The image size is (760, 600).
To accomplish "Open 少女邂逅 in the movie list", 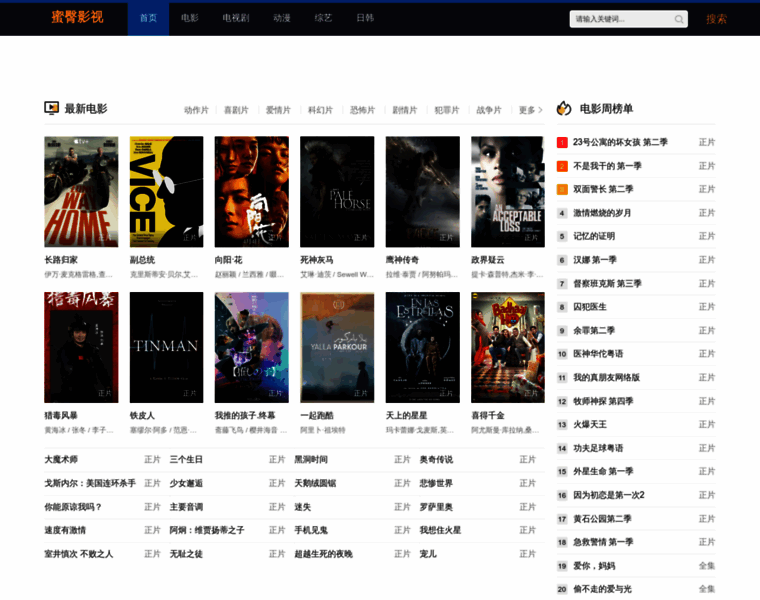I will 186,483.
